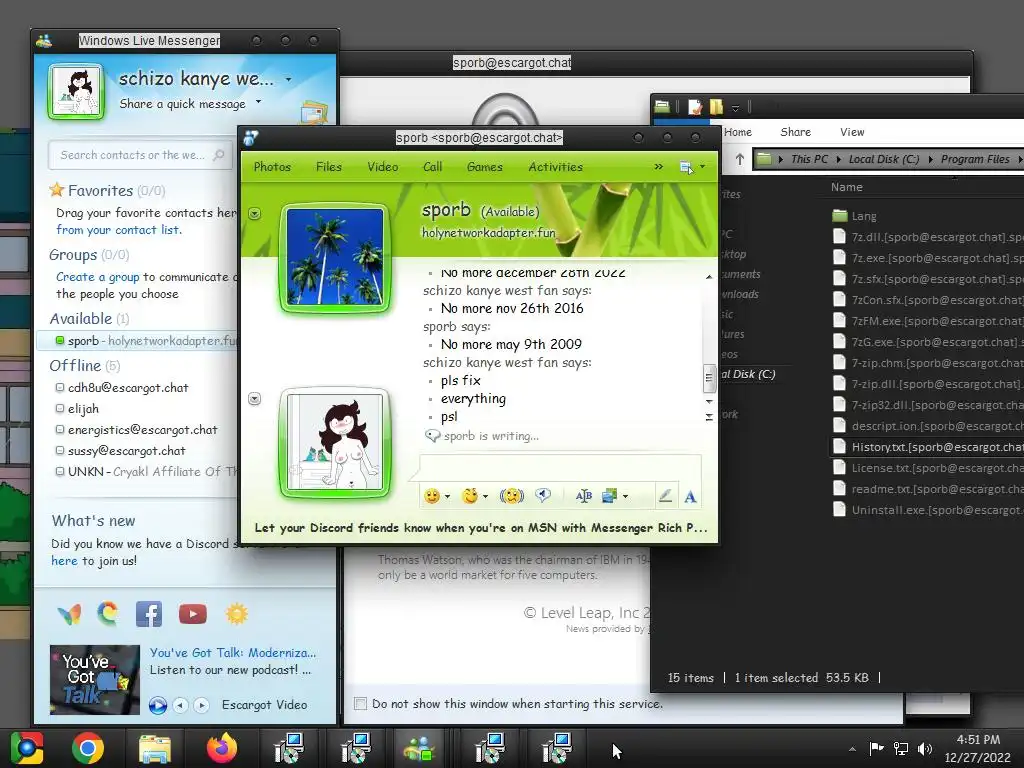Screen dimensions: 1024x768
Task: Open Activities in the chat toolbar
Action: tap(556, 167)
